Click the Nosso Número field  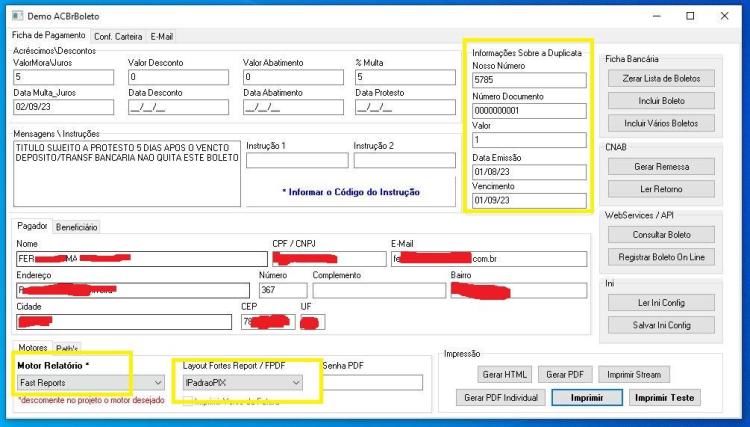tap(529, 80)
